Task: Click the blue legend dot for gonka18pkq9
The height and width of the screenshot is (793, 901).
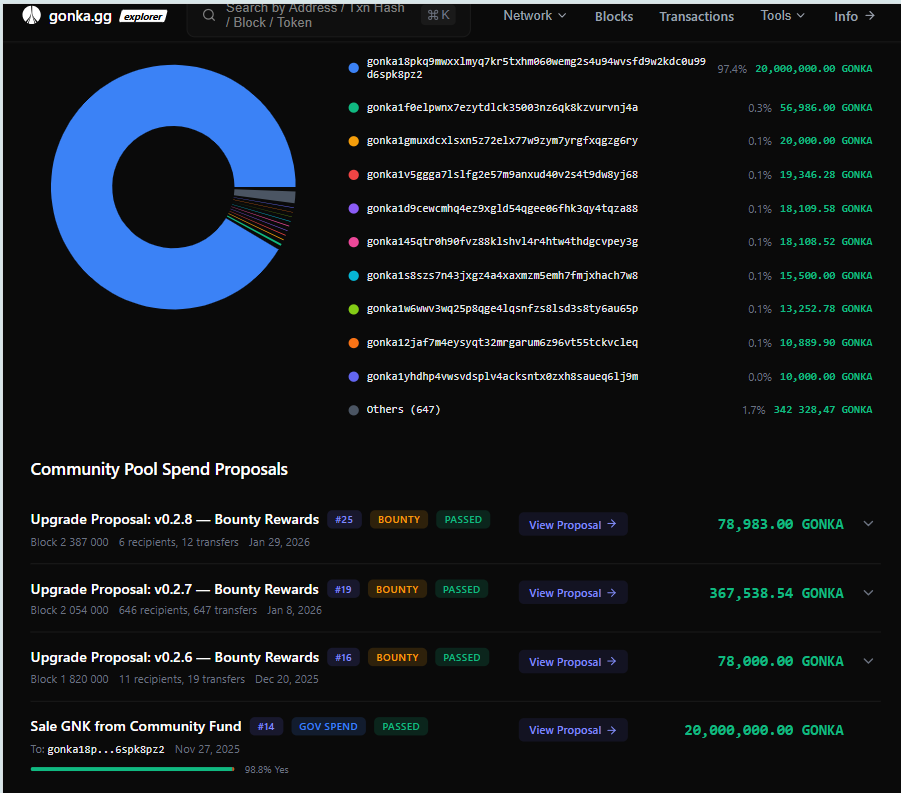Action: 353,68
